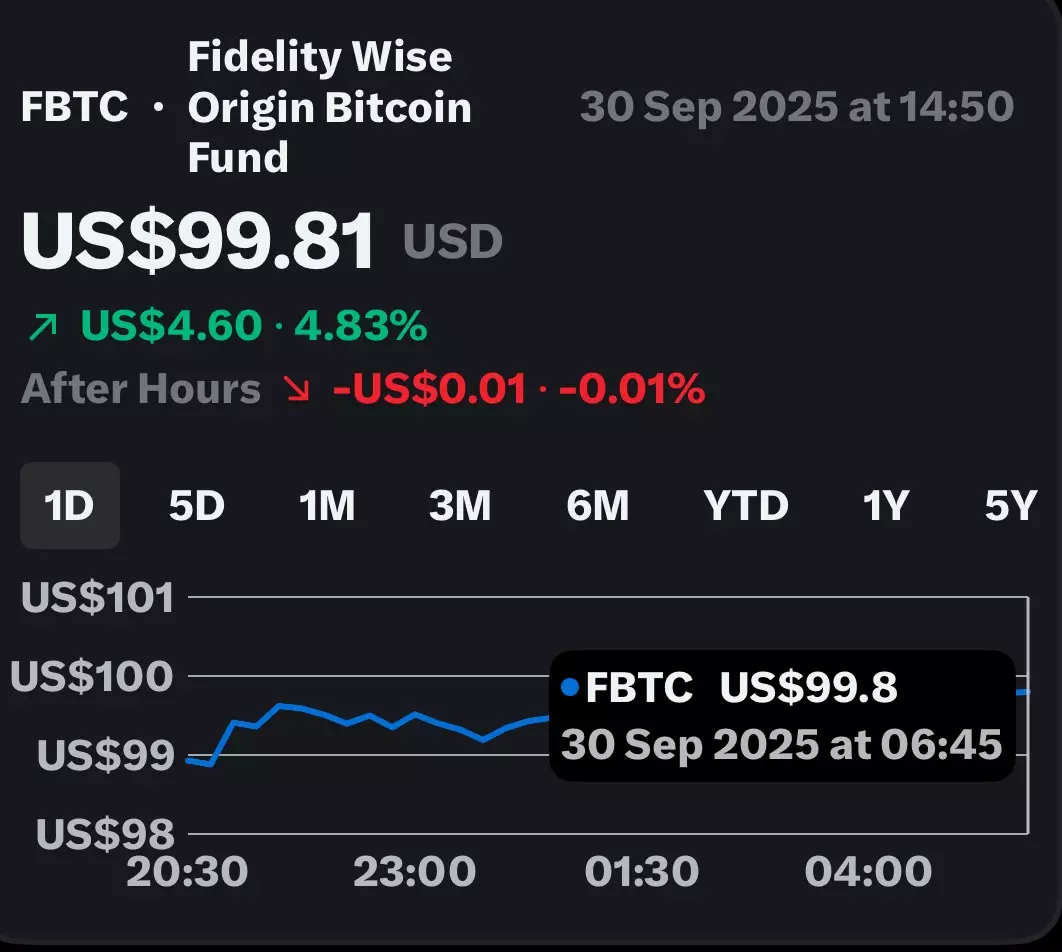Image resolution: width=1062 pixels, height=952 pixels.
Task: Select the 1Y range tab
Action: coord(886,506)
